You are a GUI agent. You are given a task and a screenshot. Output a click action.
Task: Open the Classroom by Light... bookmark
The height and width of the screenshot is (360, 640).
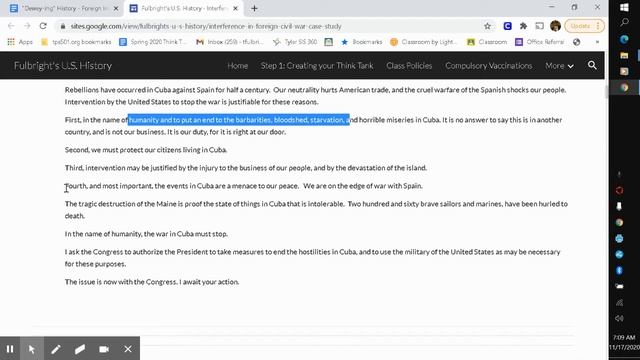(x=424, y=42)
